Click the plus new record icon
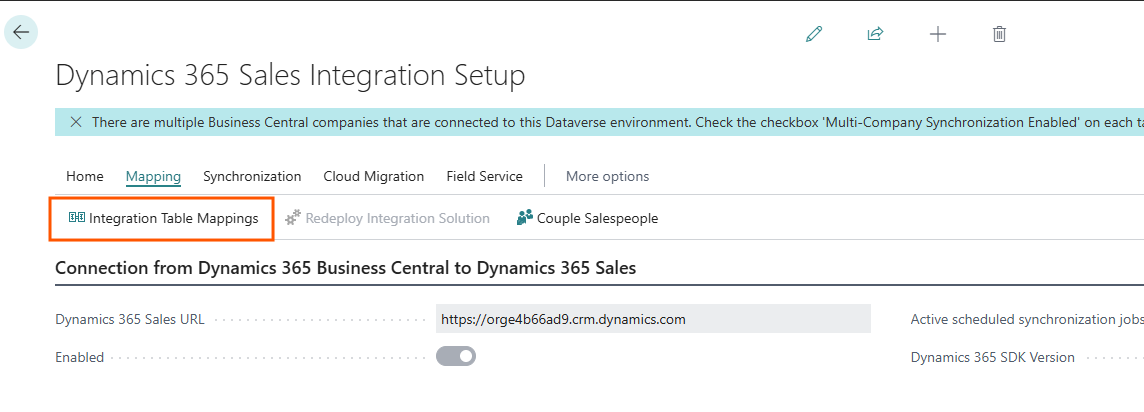The height and width of the screenshot is (412, 1144). 938,34
